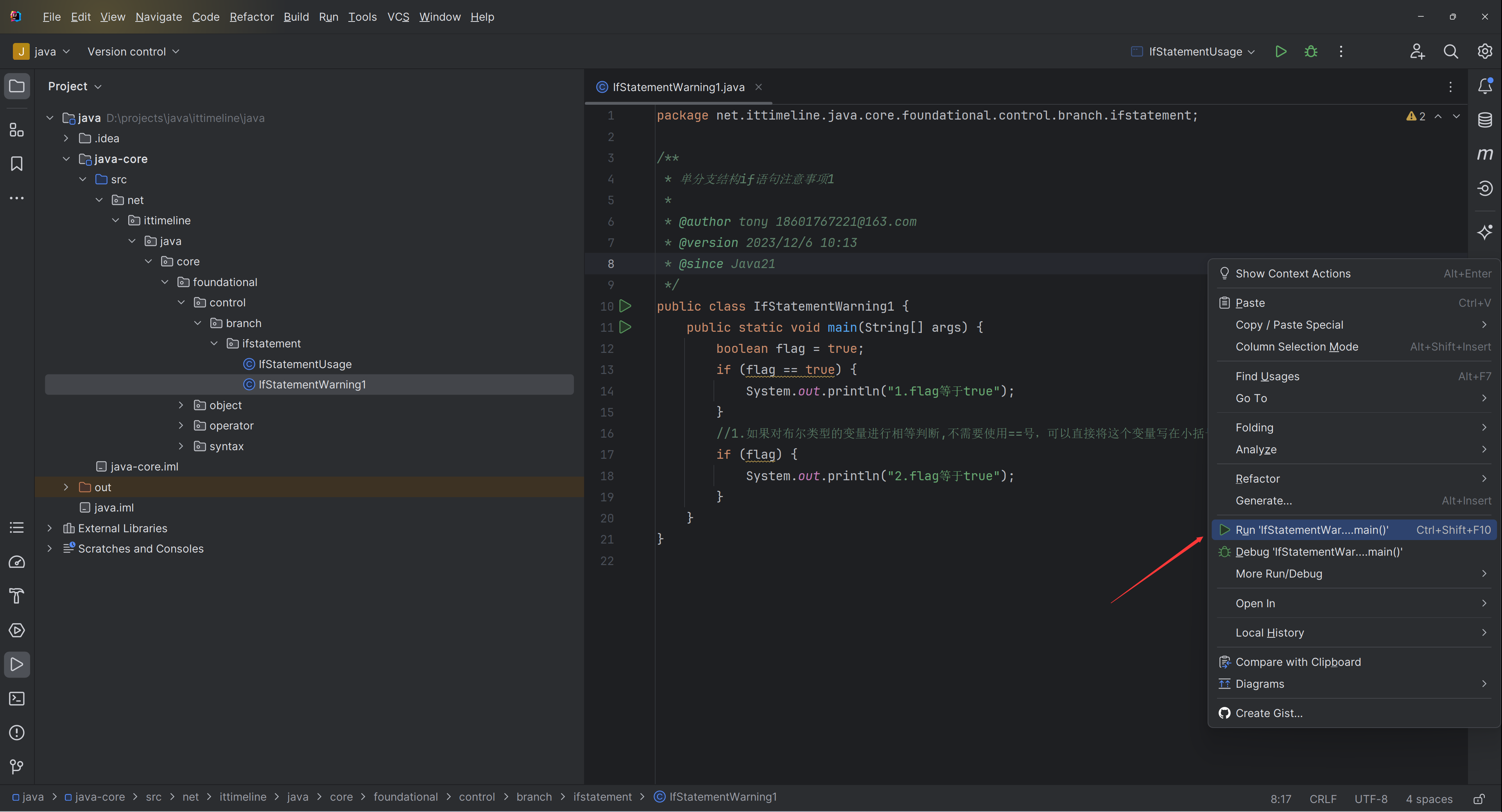Click the More tool windows ellipsis
This screenshot has height=812, width=1502.
17,198
